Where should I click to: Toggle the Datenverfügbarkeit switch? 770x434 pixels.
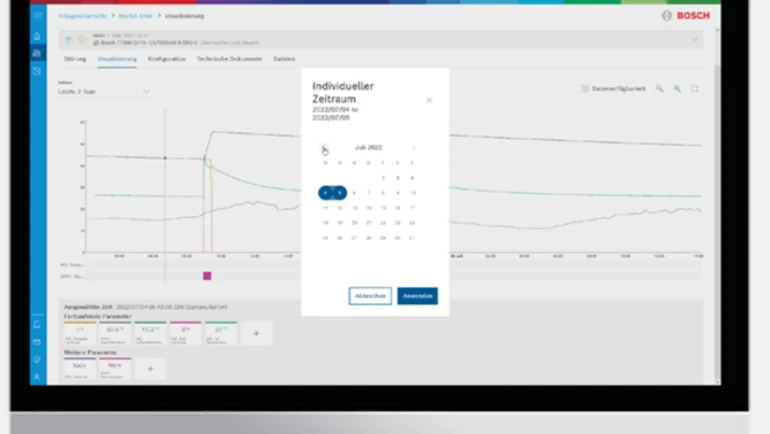584,89
